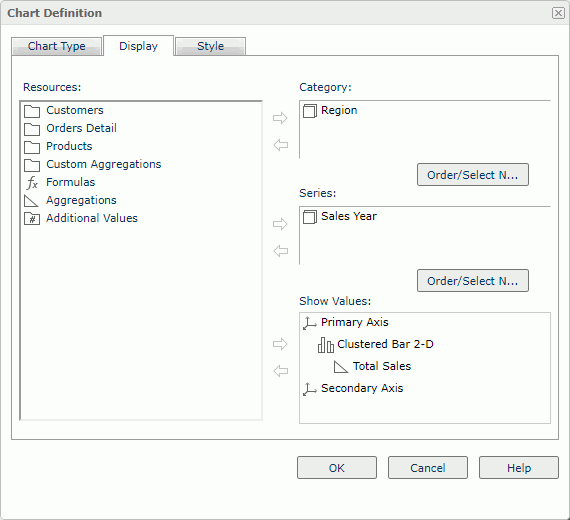Add resource to Category with right arrow
The width and height of the screenshot is (570, 520).
280,118
